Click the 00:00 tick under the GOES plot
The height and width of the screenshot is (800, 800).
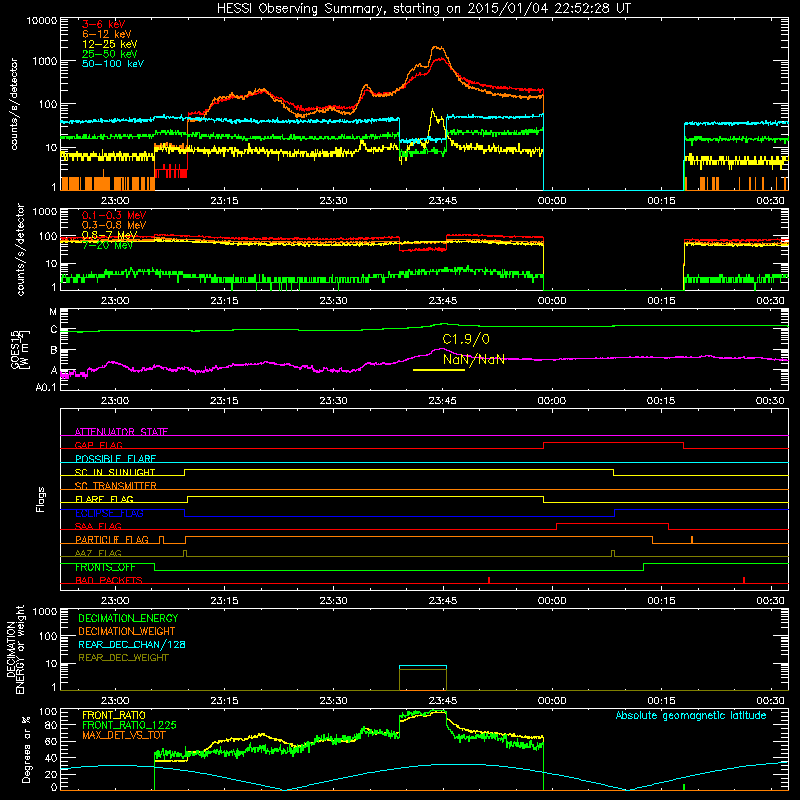pos(552,401)
